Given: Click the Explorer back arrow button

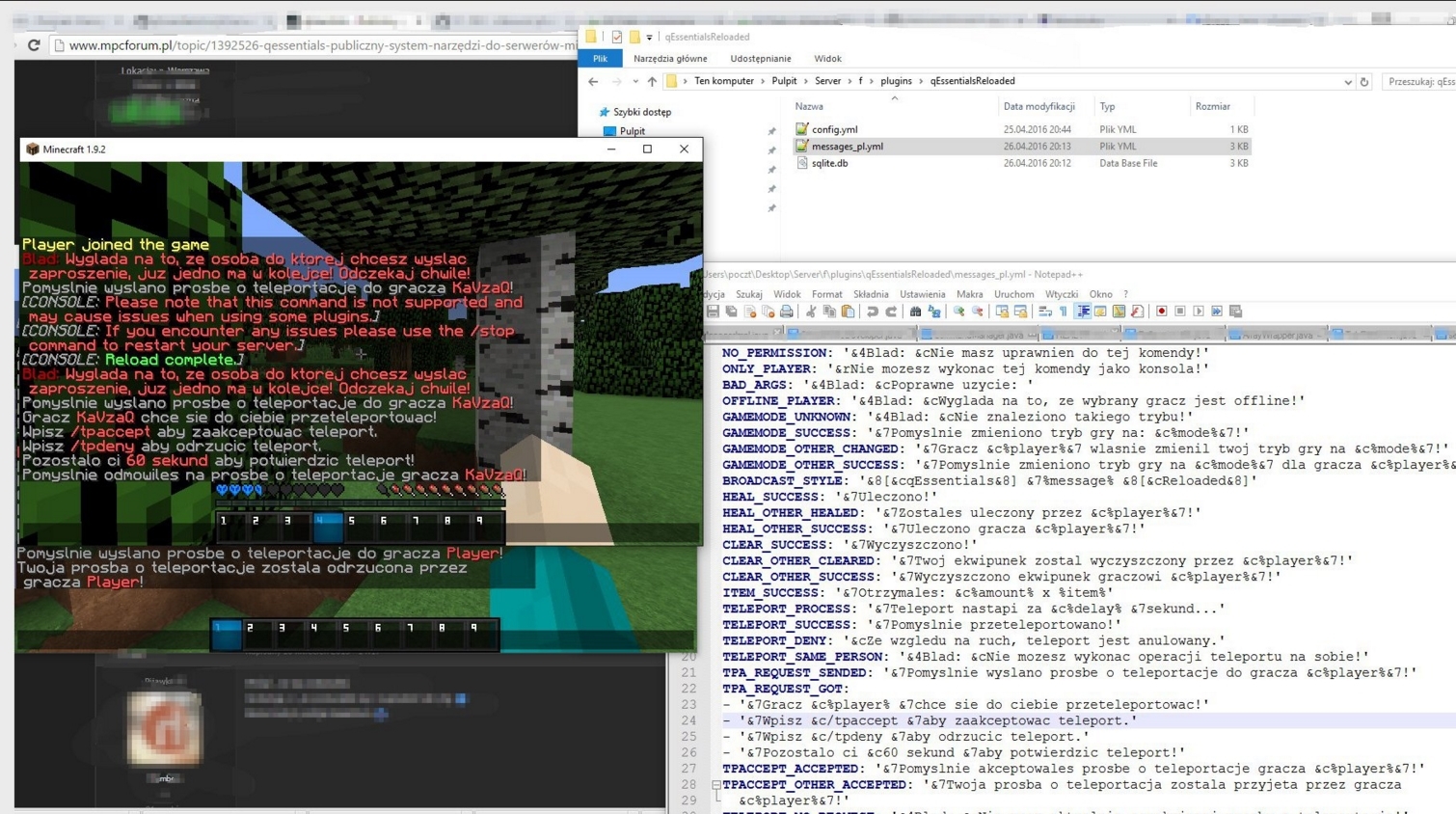Looking at the screenshot, I should point(593,82).
